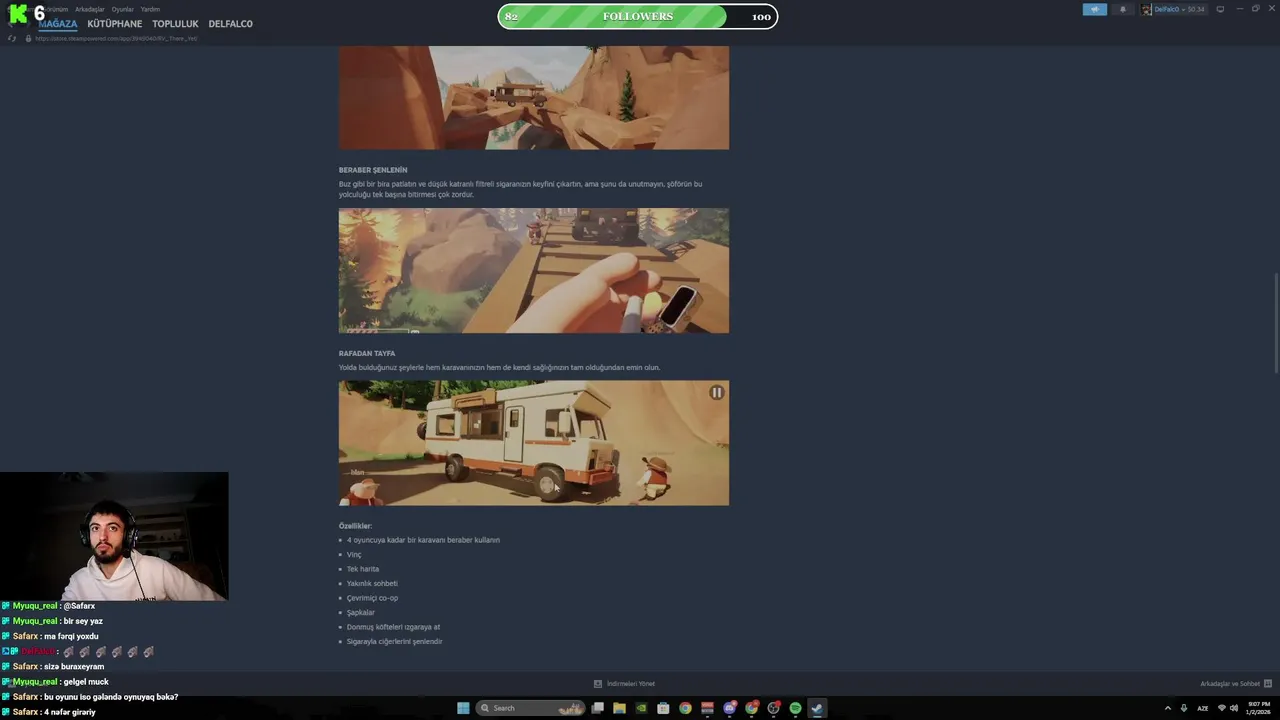
Task: Open Discord from the taskbar
Action: (729, 708)
